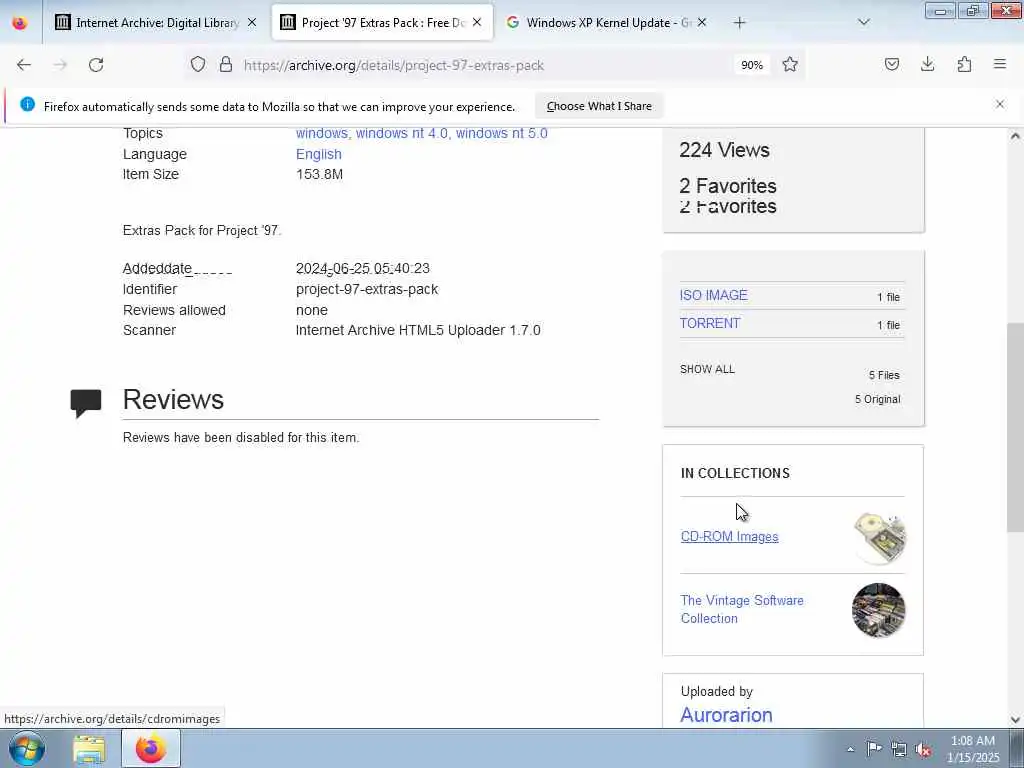Click the '153.8M' item size value
This screenshot has height=768, width=1024.
tap(319, 174)
